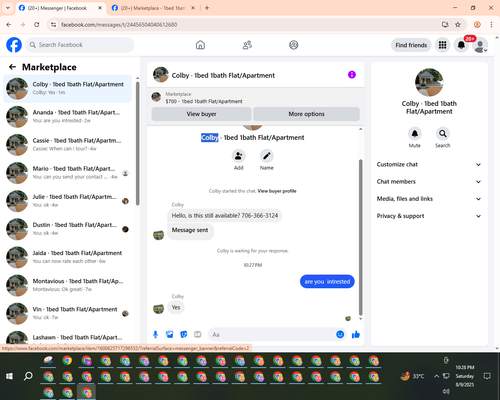This screenshot has height=400, width=500.
Task: Open the View buyer profile link
Action: point(277,191)
